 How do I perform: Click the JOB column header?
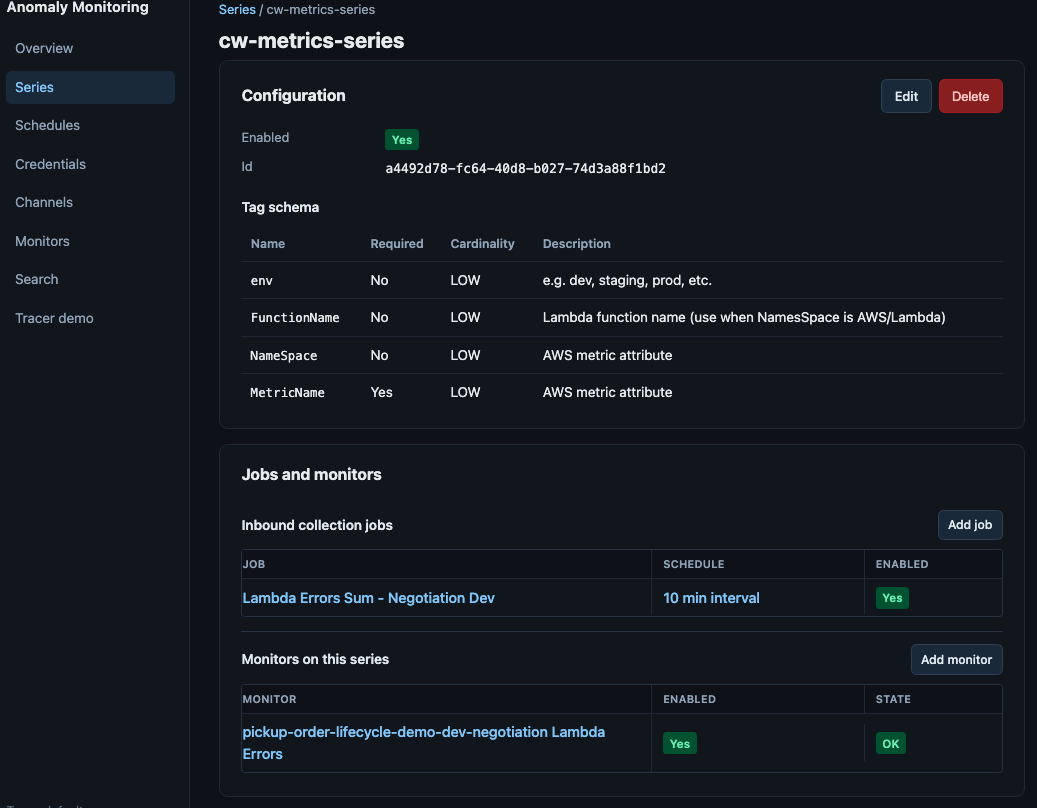254,564
